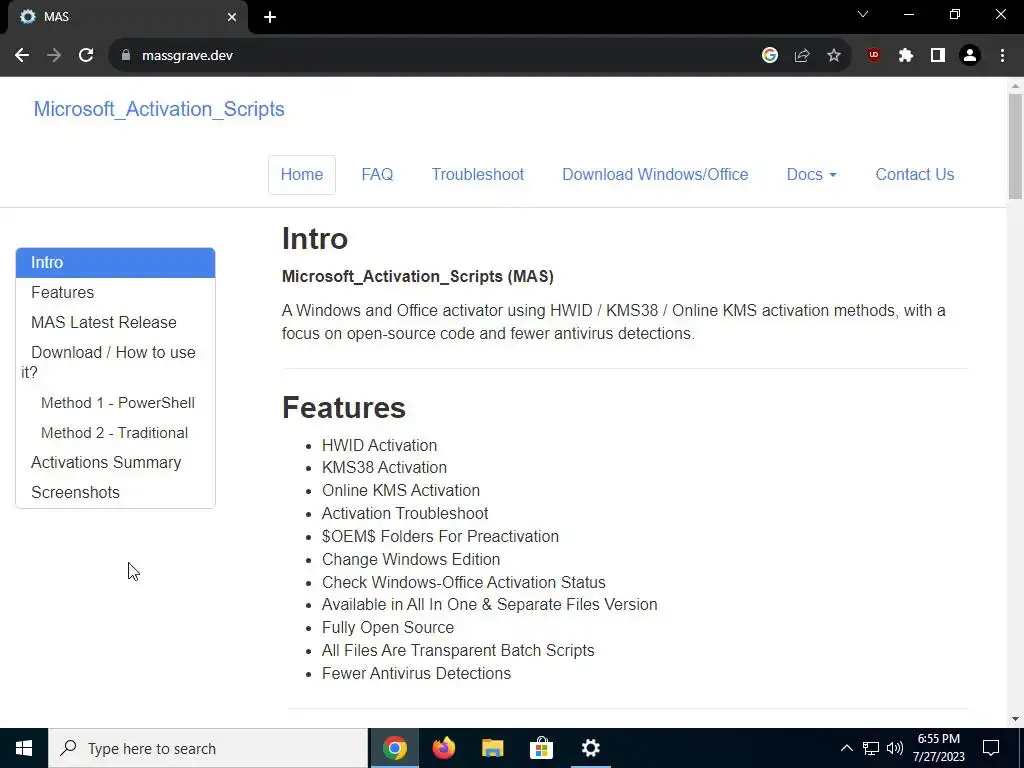
Task: Select the Home navigation tab
Action: pos(302,174)
